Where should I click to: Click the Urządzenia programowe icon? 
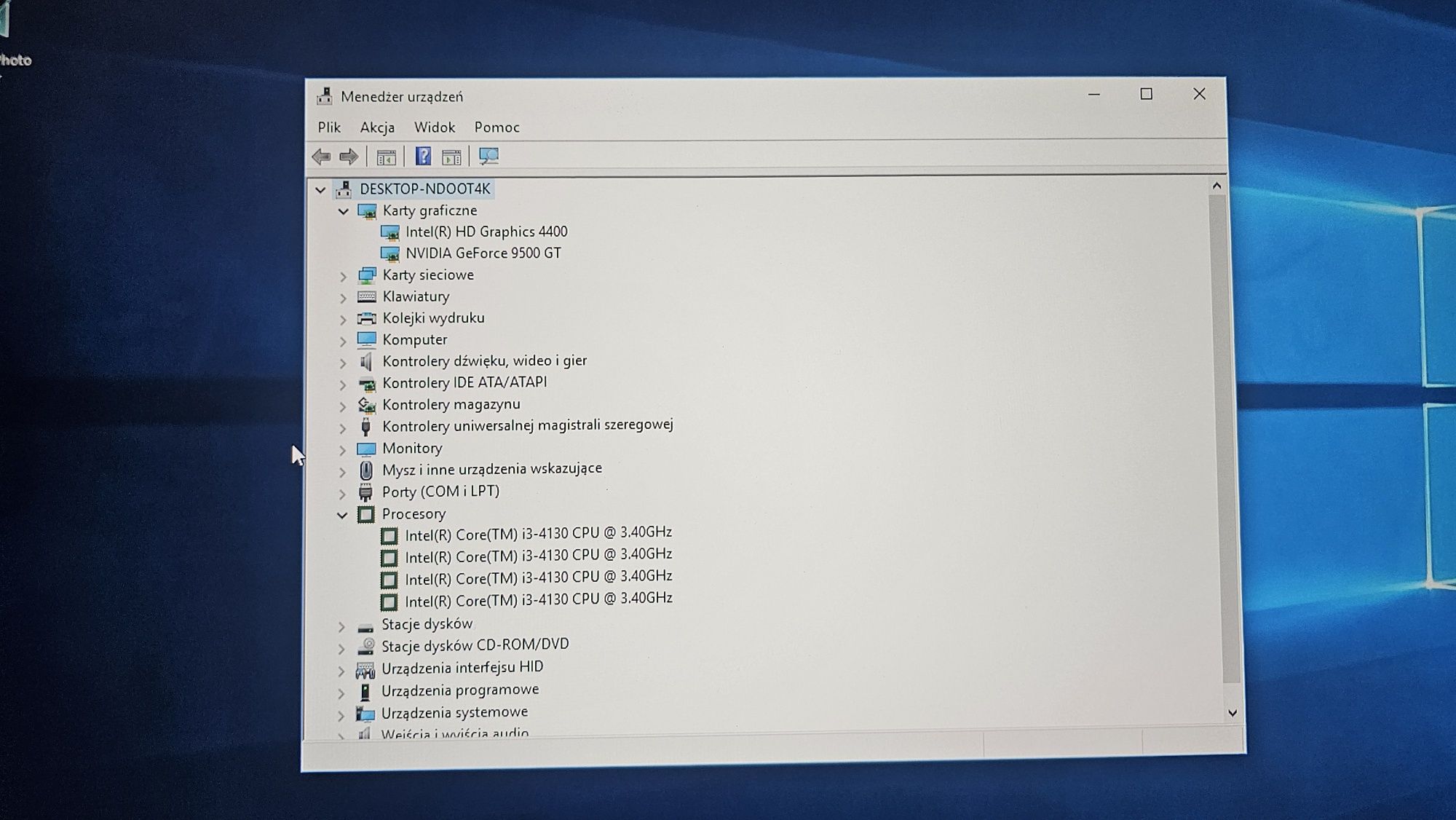click(x=365, y=692)
